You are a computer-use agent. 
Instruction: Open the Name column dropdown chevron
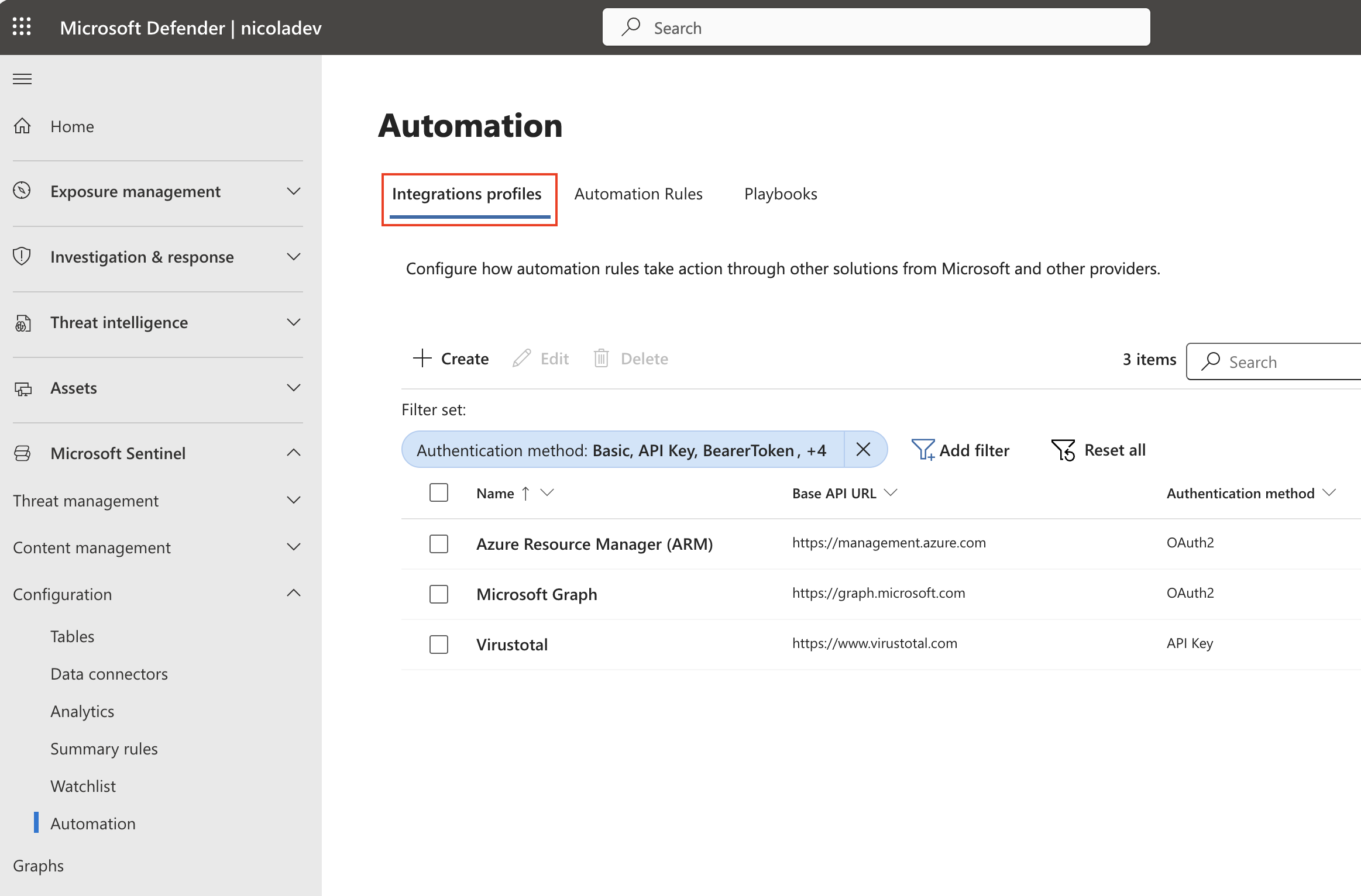547,493
